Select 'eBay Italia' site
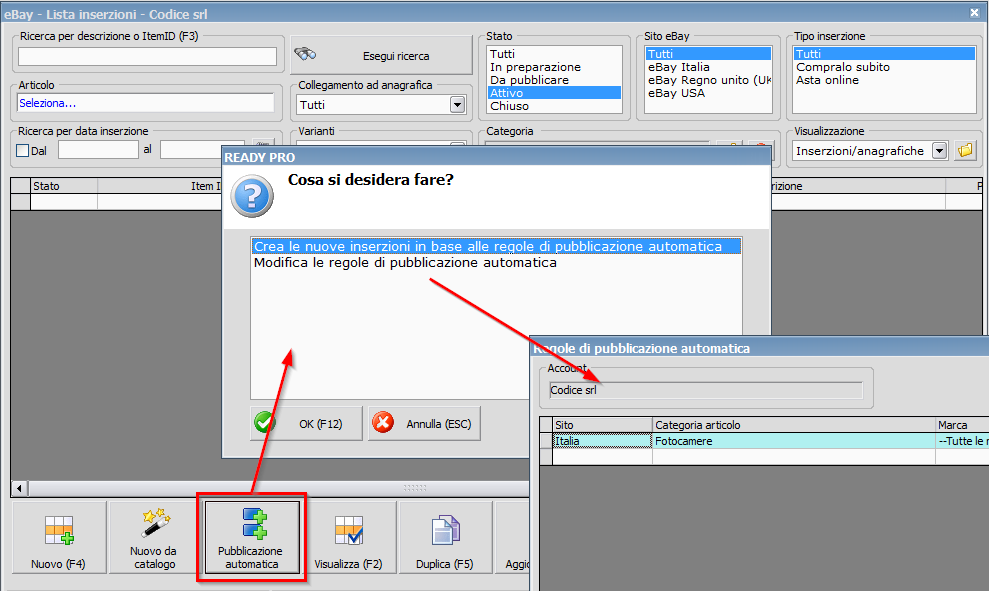This screenshot has height=591, width=989. pyautogui.click(x=708, y=67)
